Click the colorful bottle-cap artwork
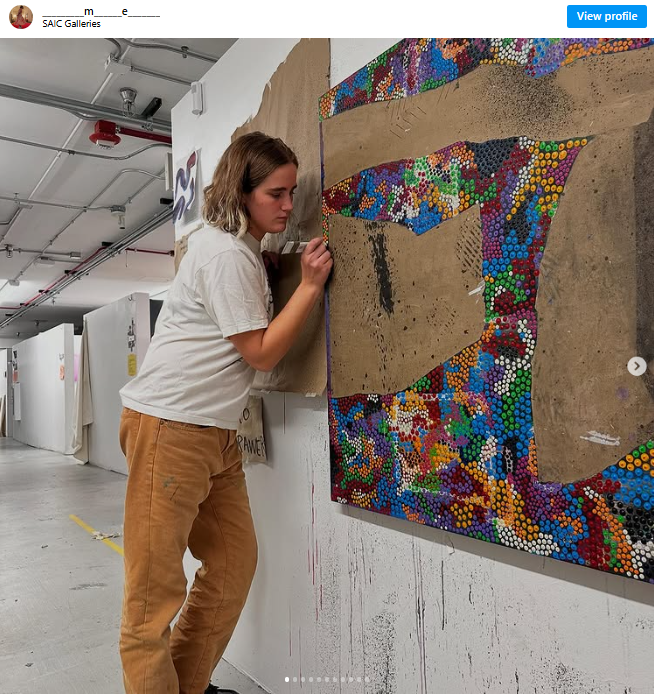This screenshot has height=694, width=654. tap(487, 310)
